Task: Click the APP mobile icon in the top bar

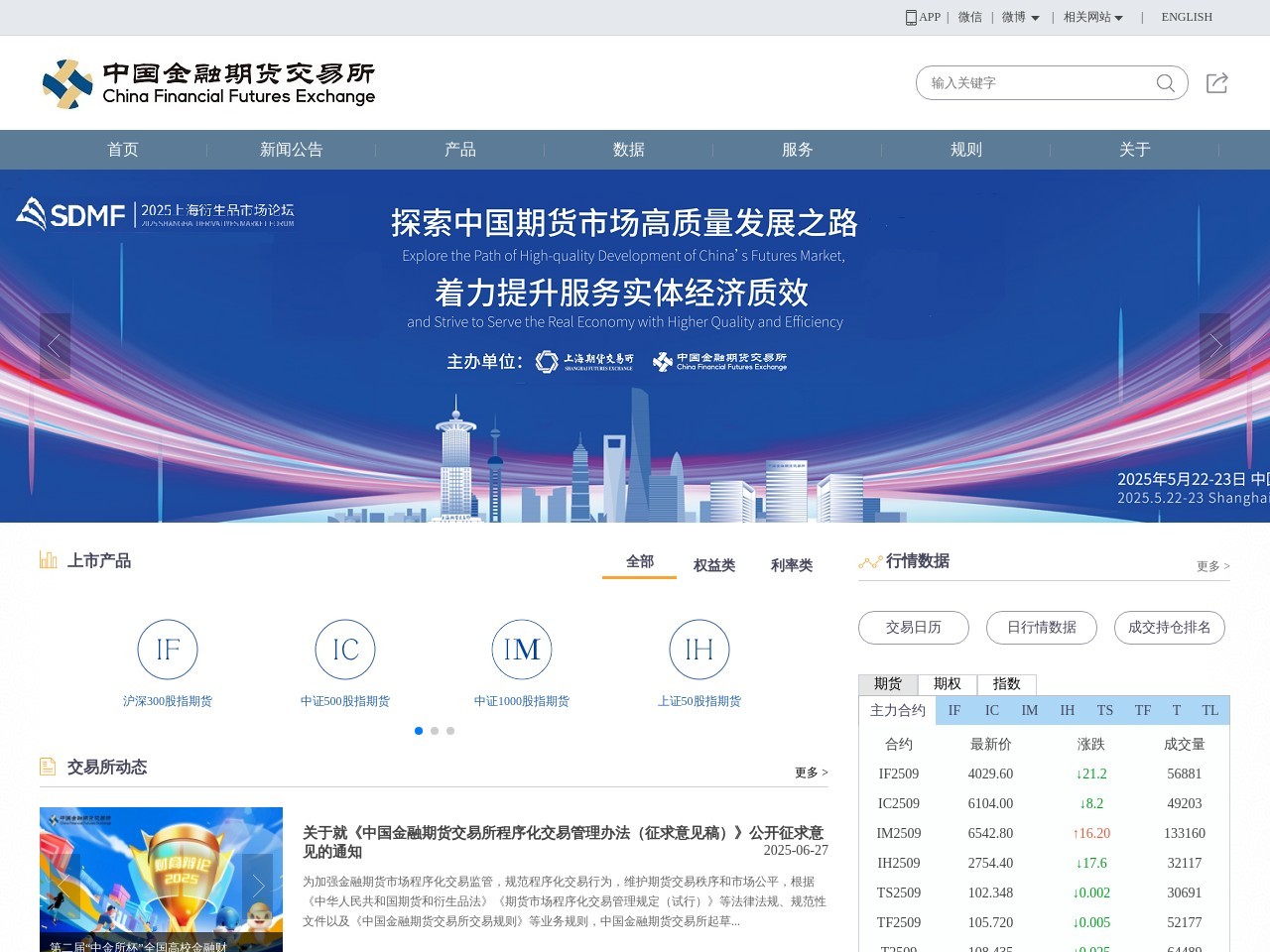Action: pyautogui.click(x=910, y=17)
